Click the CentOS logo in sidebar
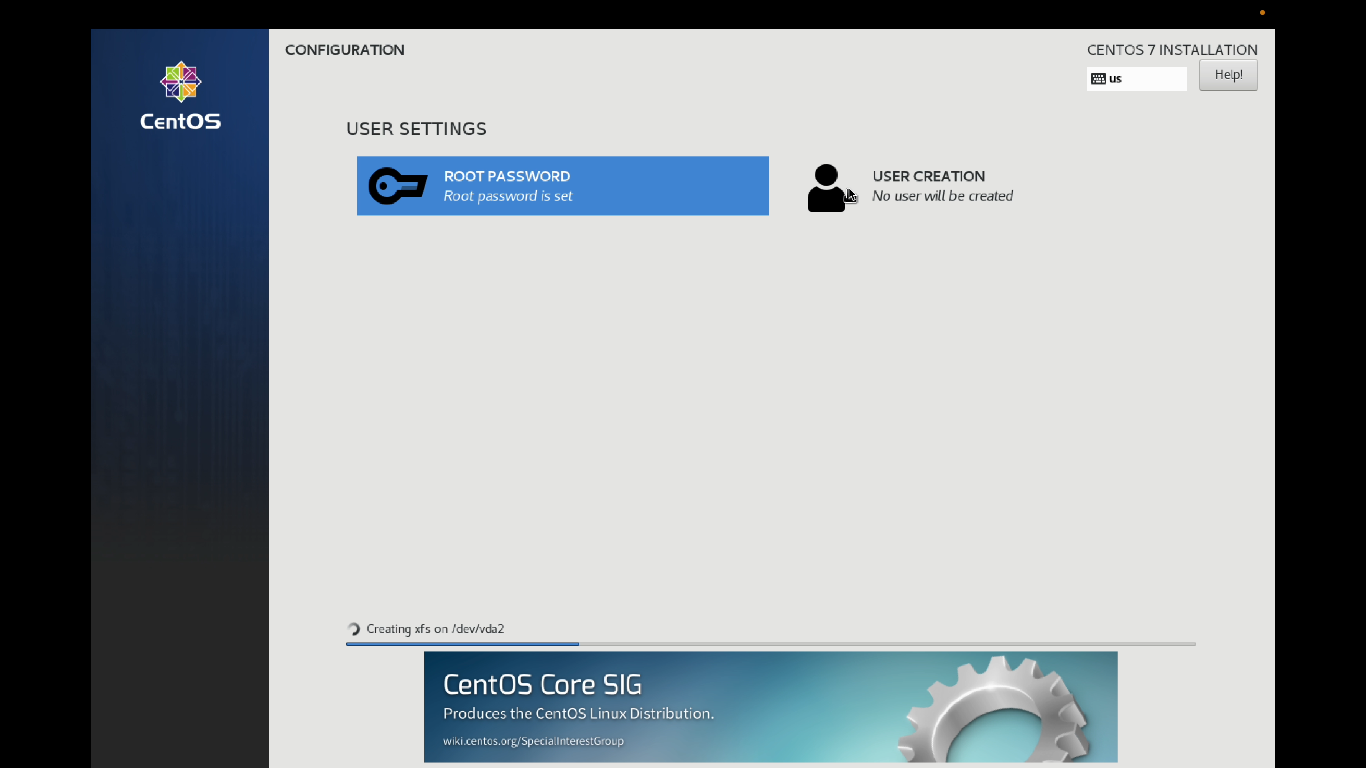The width and height of the screenshot is (1366, 768). pyautogui.click(x=181, y=96)
